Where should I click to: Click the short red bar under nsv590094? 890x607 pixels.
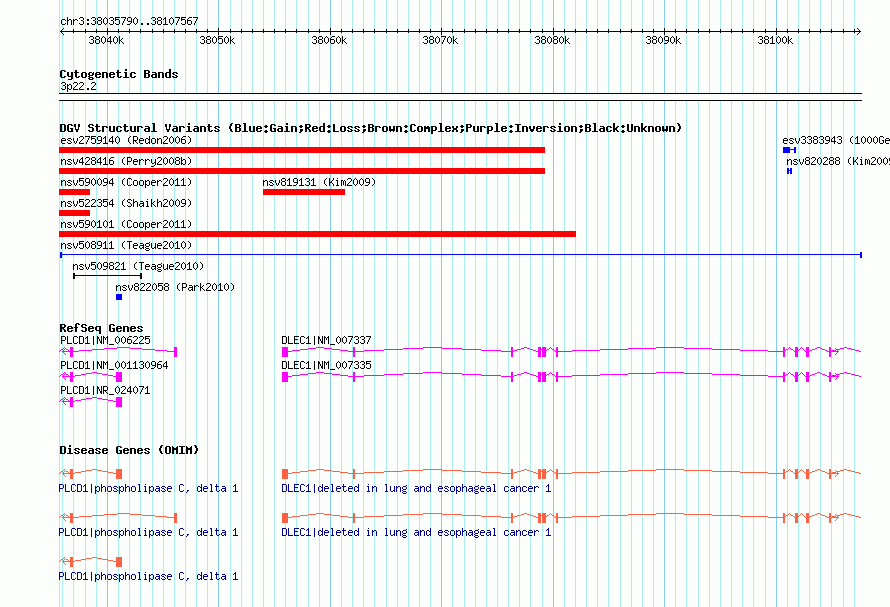74,192
